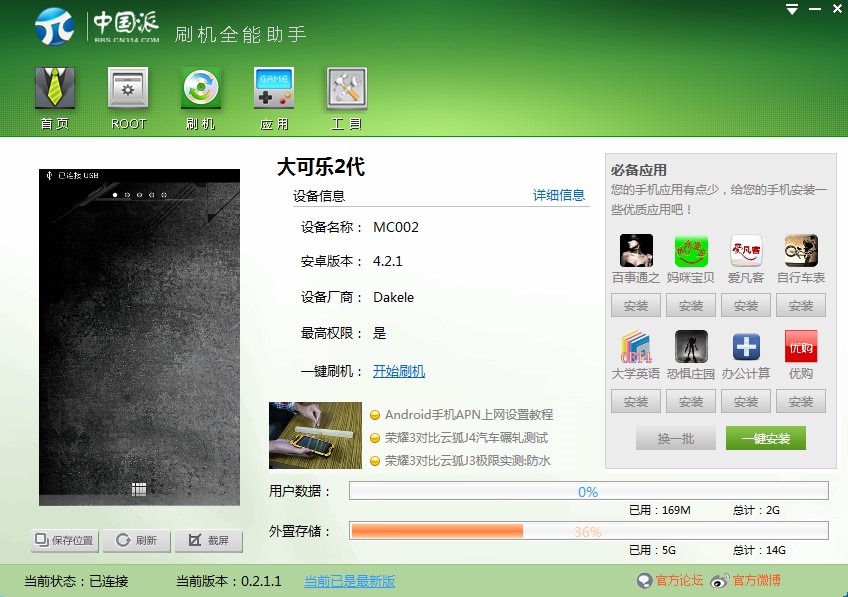Click the 保存位置 button

point(65,540)
